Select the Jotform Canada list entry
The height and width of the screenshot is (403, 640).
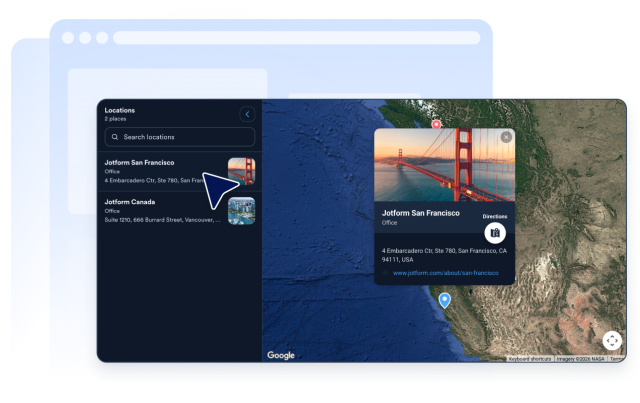coord(180,211)
